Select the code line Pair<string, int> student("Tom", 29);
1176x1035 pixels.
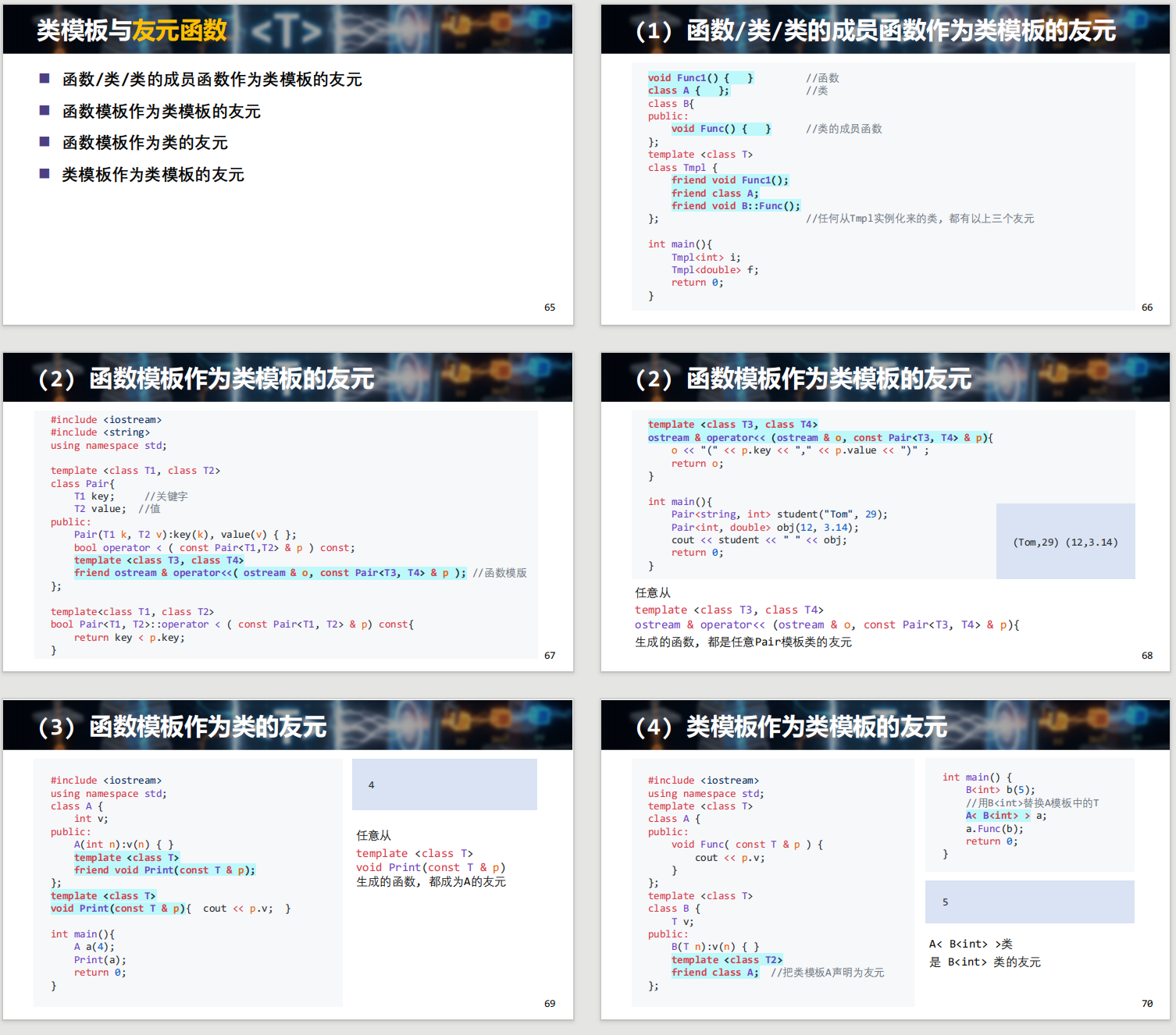click(779, 514)
